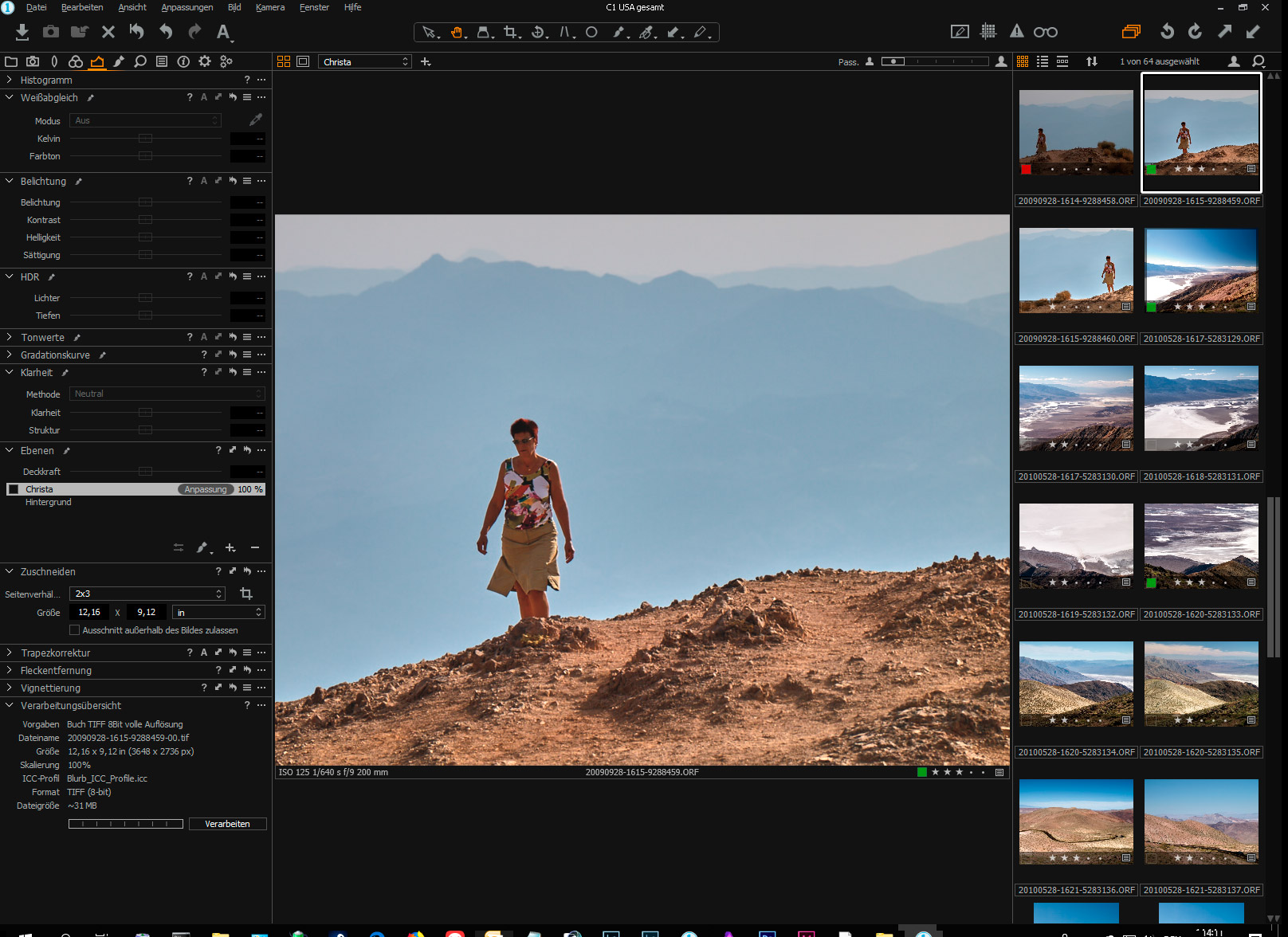Open the Ansicht menu
Viewport: 1288px width, 937px height.
[132, 7]
